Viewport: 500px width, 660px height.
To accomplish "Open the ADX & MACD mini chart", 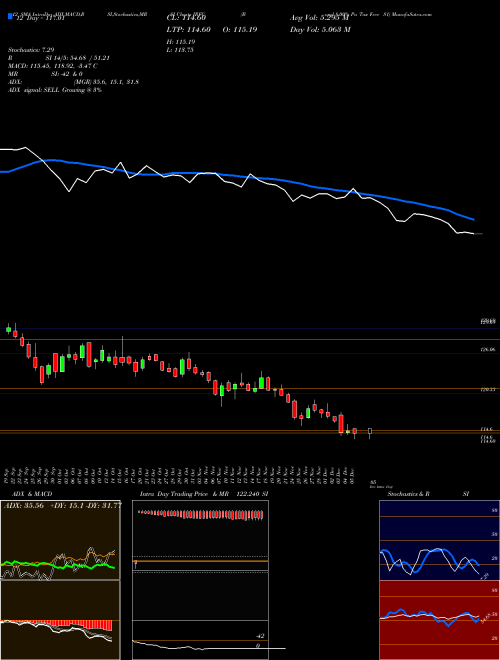I will (x=60, y=580).
